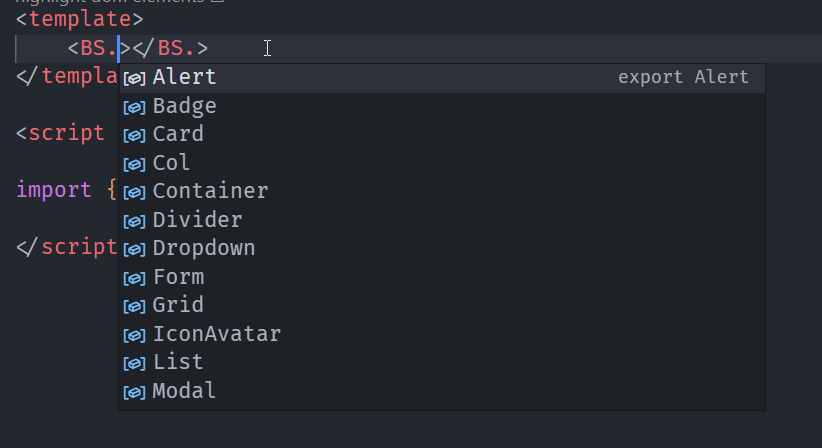Click the symbol icon beside Grid
The width and height of the screenshot is (822, 448).
(134, 307)
